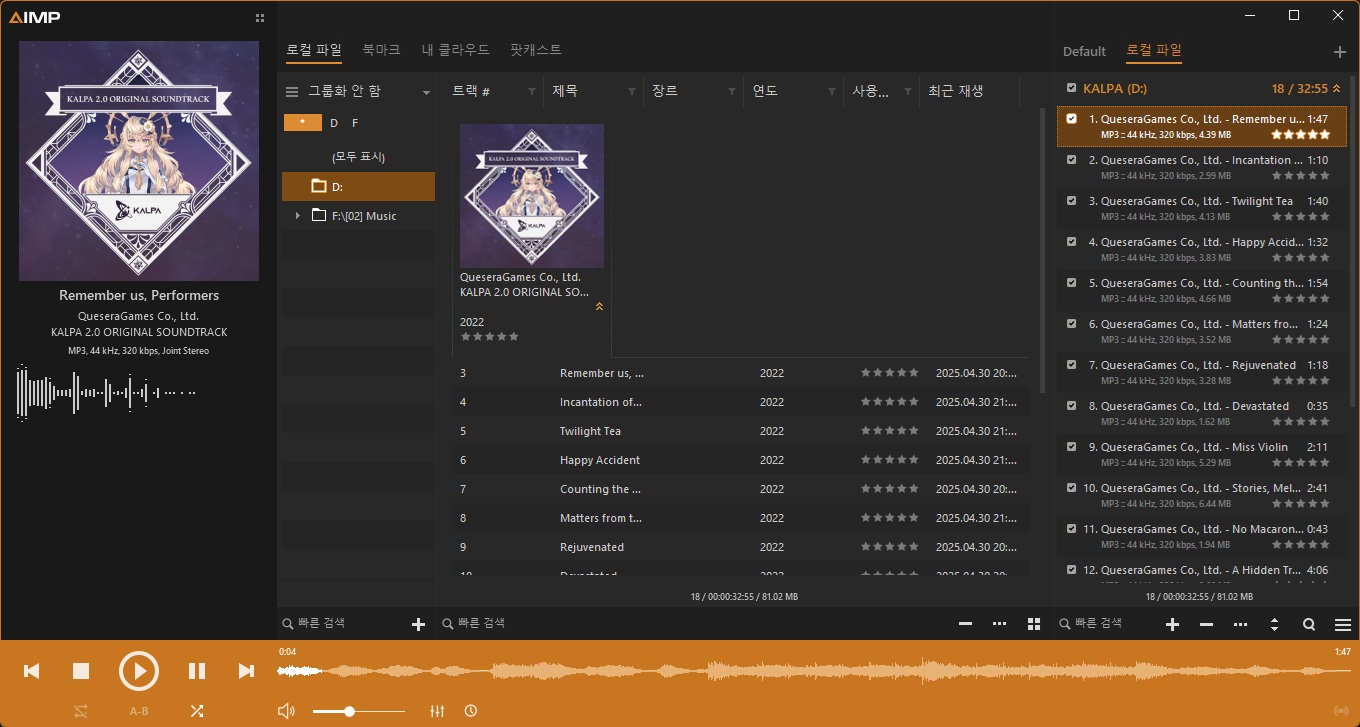Screen dimensions: 1360x727
Task: Click the 0:04 elapsed time label
Action: [x=287, y=652]
